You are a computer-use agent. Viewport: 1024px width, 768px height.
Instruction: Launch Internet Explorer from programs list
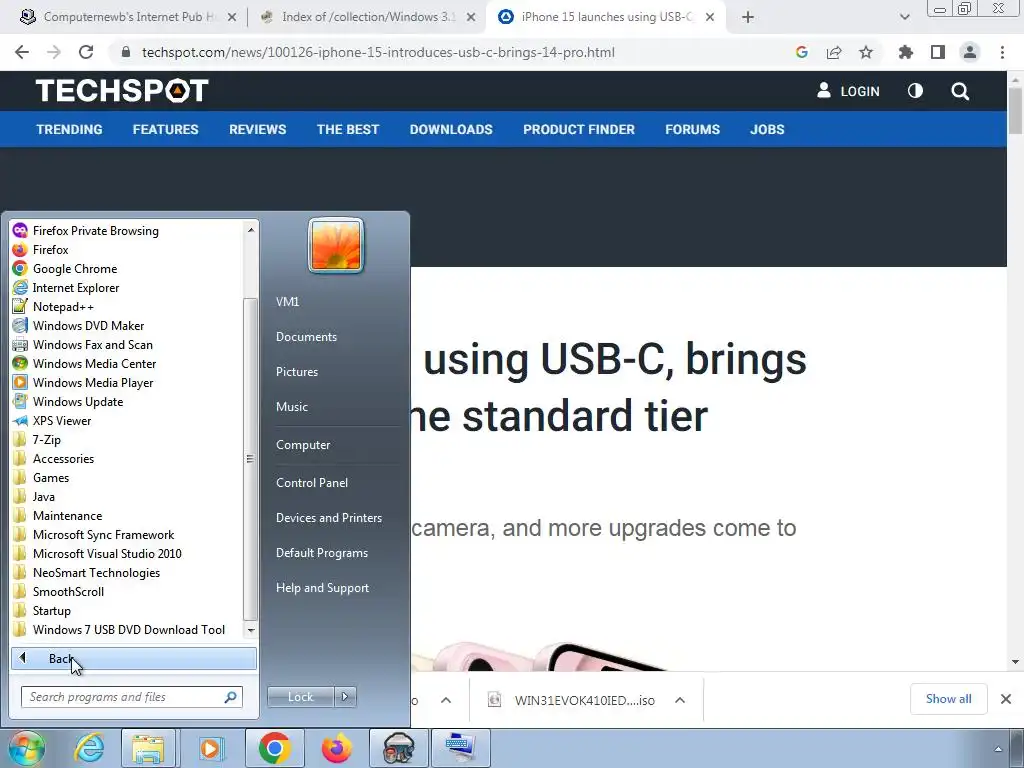click(76, 287)
